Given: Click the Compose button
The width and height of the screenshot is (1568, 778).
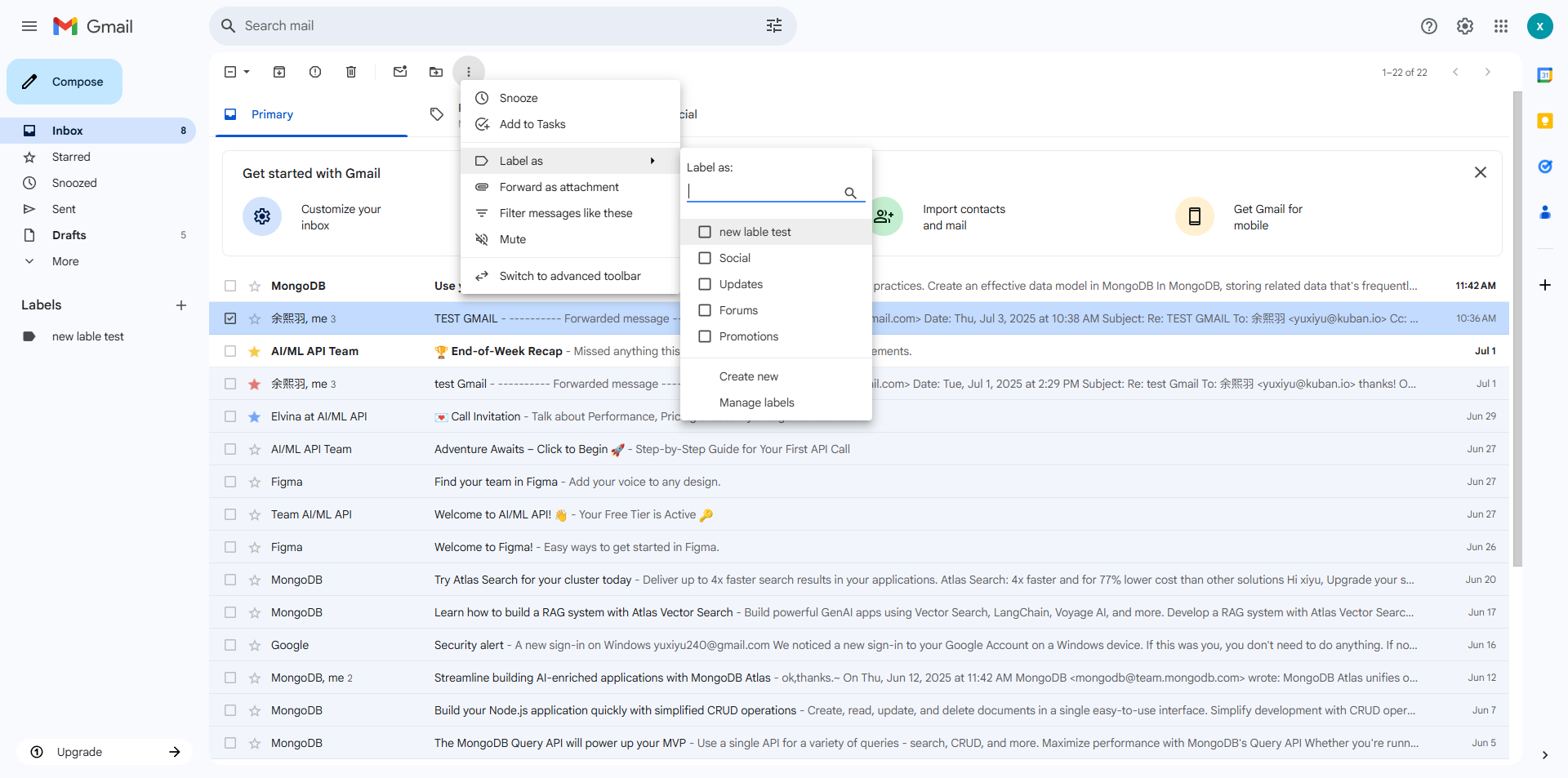Looking at the screenshot, I should coord(65,82).
